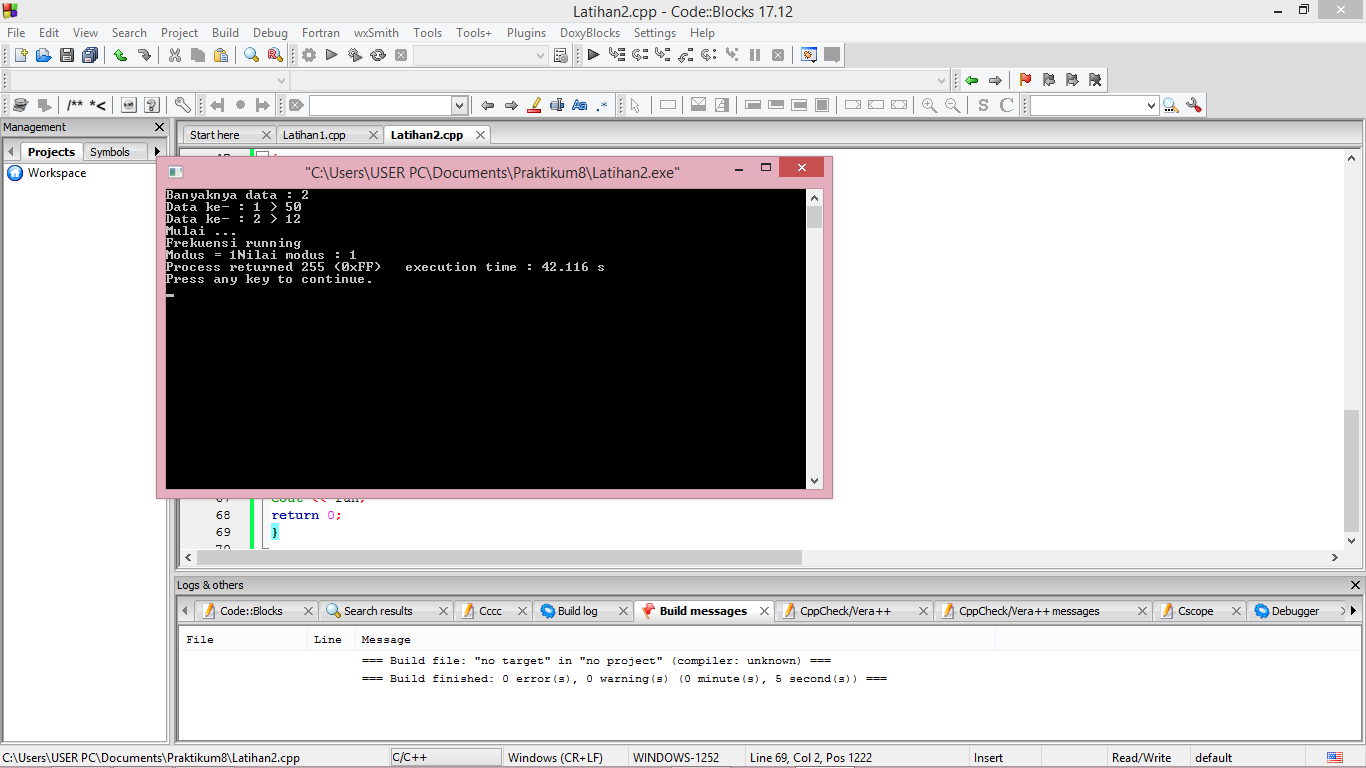Close the Start here tab
This screenshot has height=768, width=1366.
266,135
